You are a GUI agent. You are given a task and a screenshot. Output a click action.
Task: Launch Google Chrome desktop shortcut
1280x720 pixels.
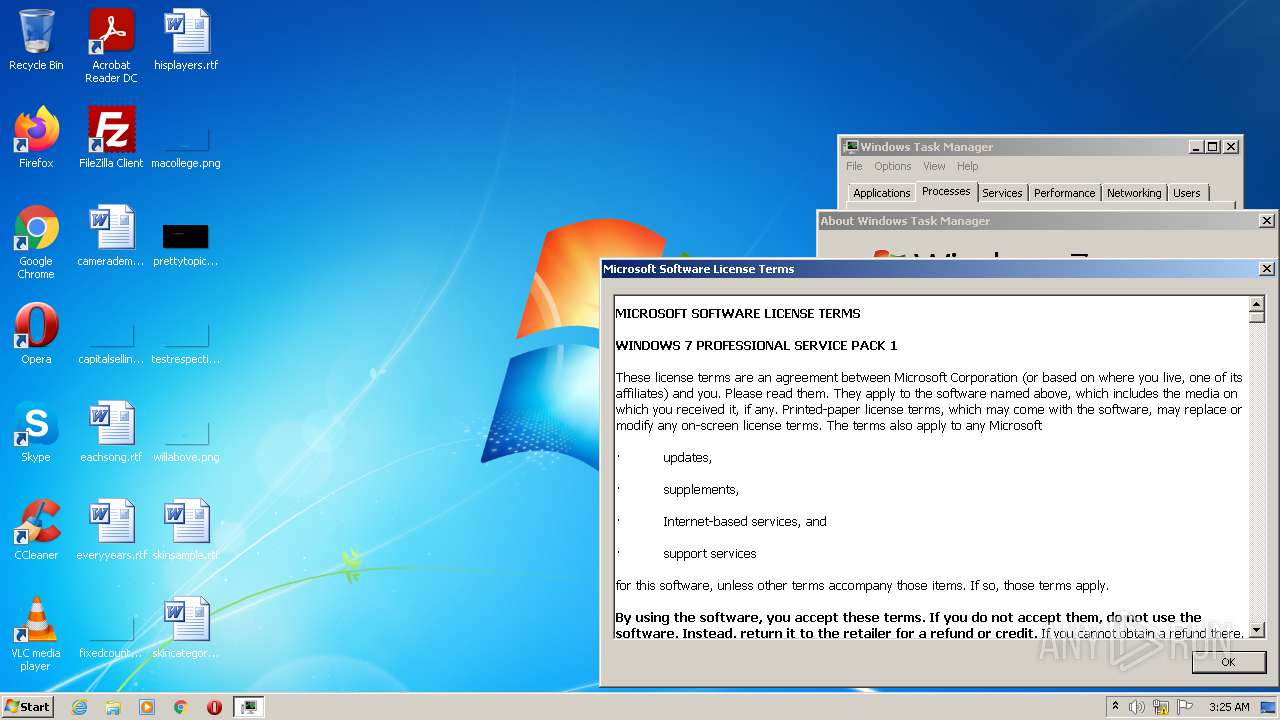pos(36,242)
